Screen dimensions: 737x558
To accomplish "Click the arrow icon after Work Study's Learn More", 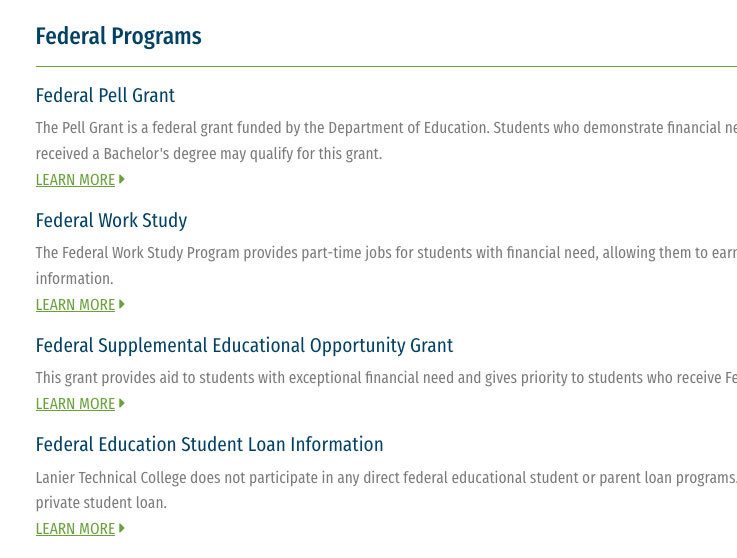I will [x=122, y=304].
